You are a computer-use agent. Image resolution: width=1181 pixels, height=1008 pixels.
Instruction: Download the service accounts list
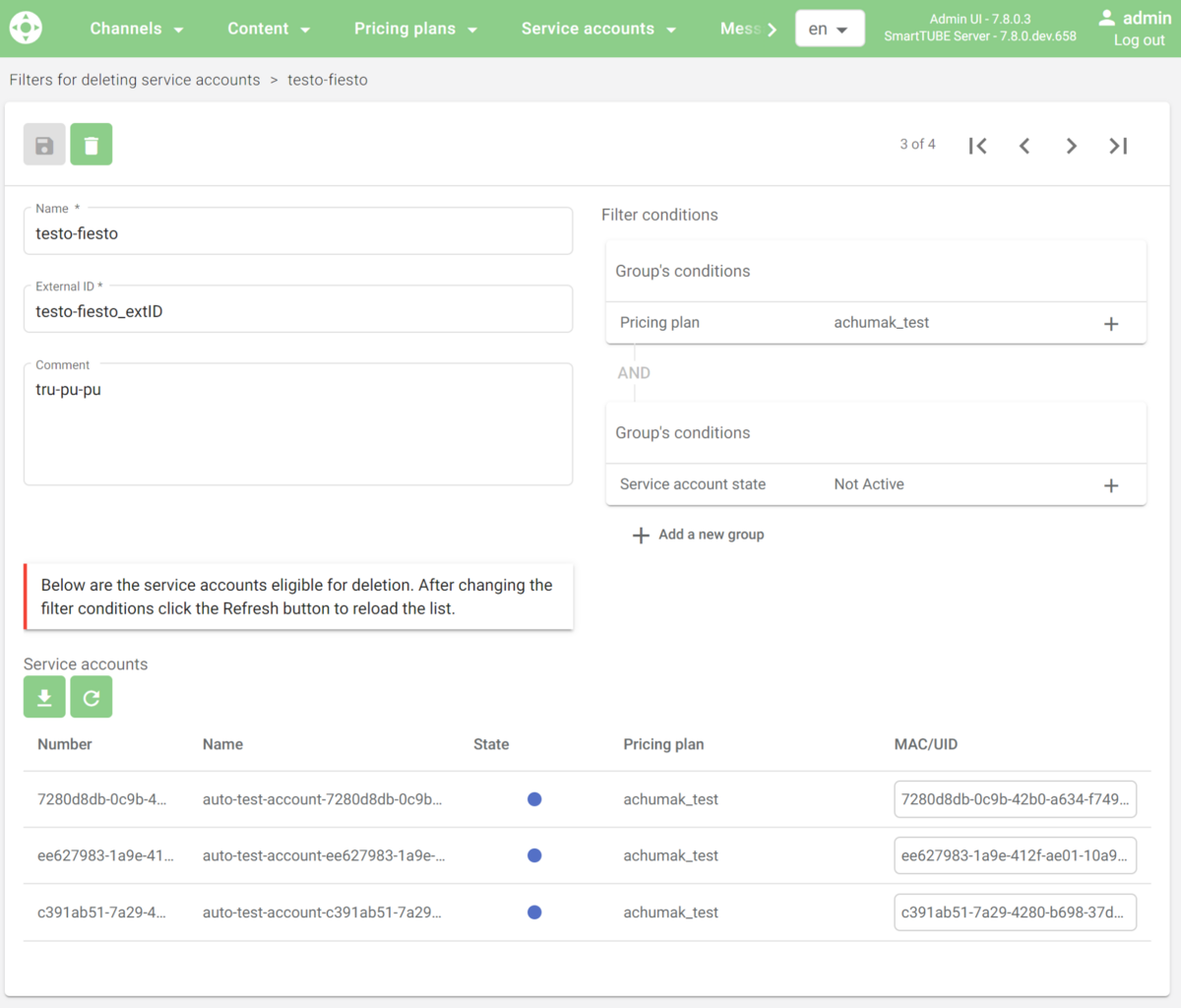(x=44, y=697)
